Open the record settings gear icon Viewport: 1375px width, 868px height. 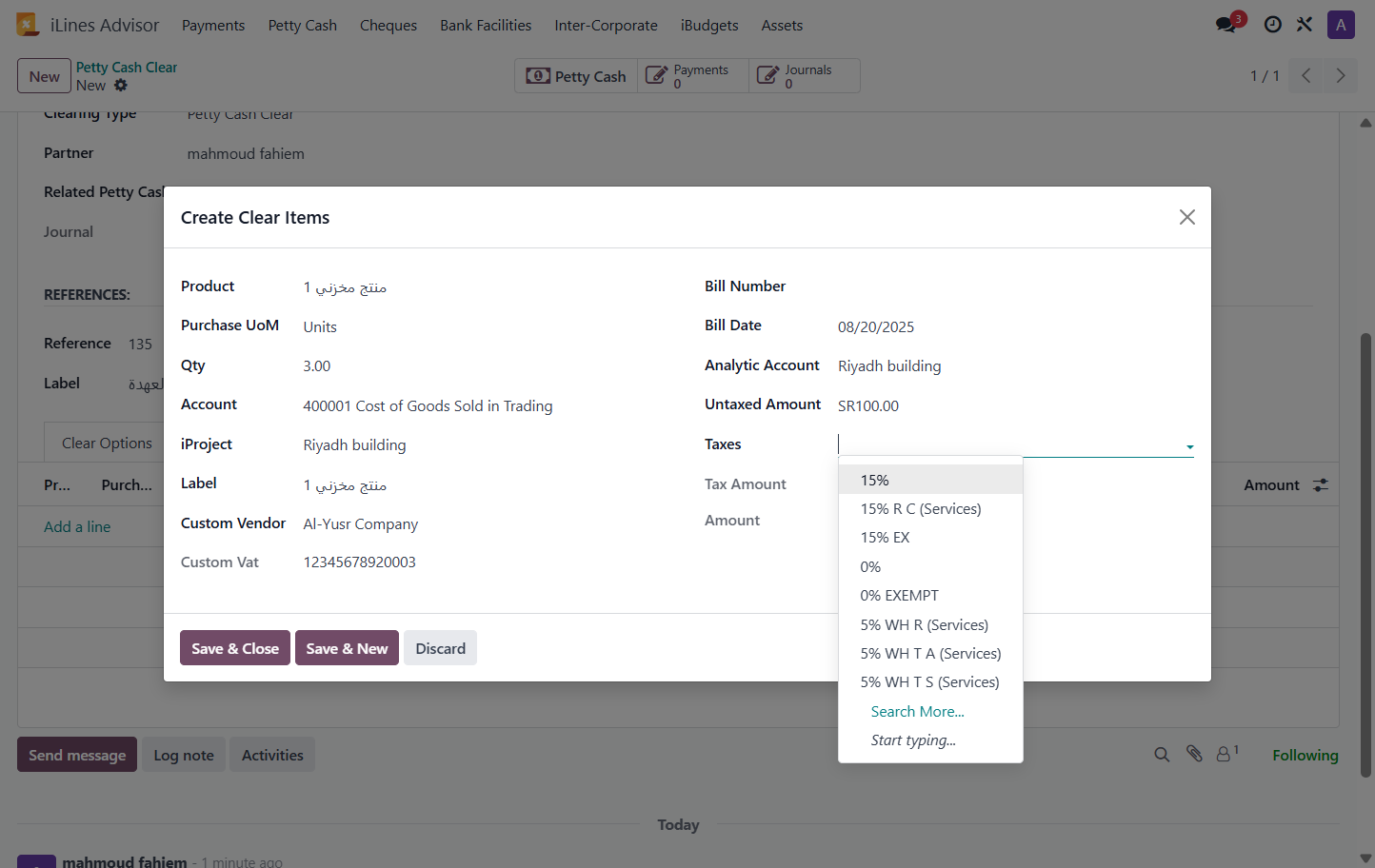coord(121,86)
